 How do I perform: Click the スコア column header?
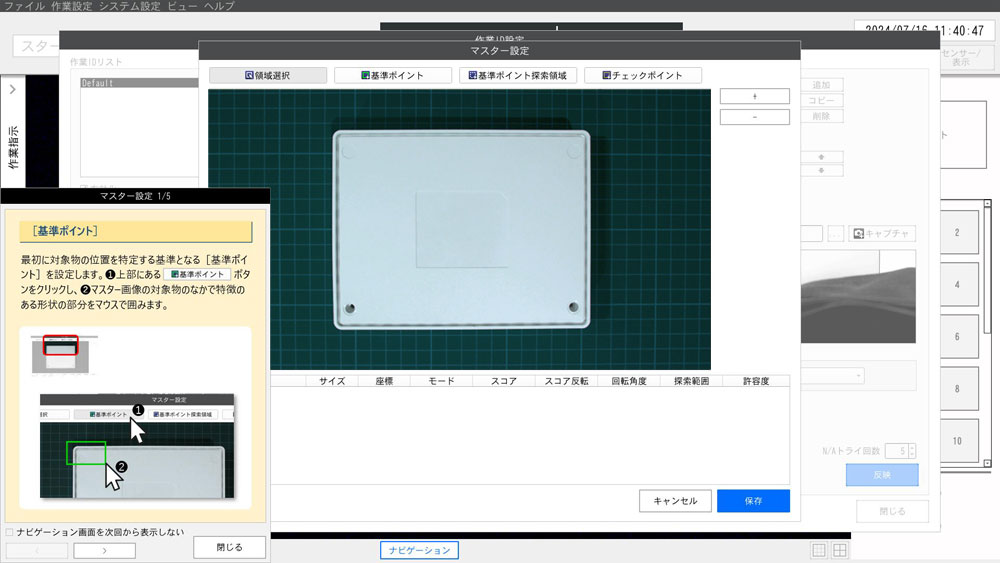[x=504, y=381]
